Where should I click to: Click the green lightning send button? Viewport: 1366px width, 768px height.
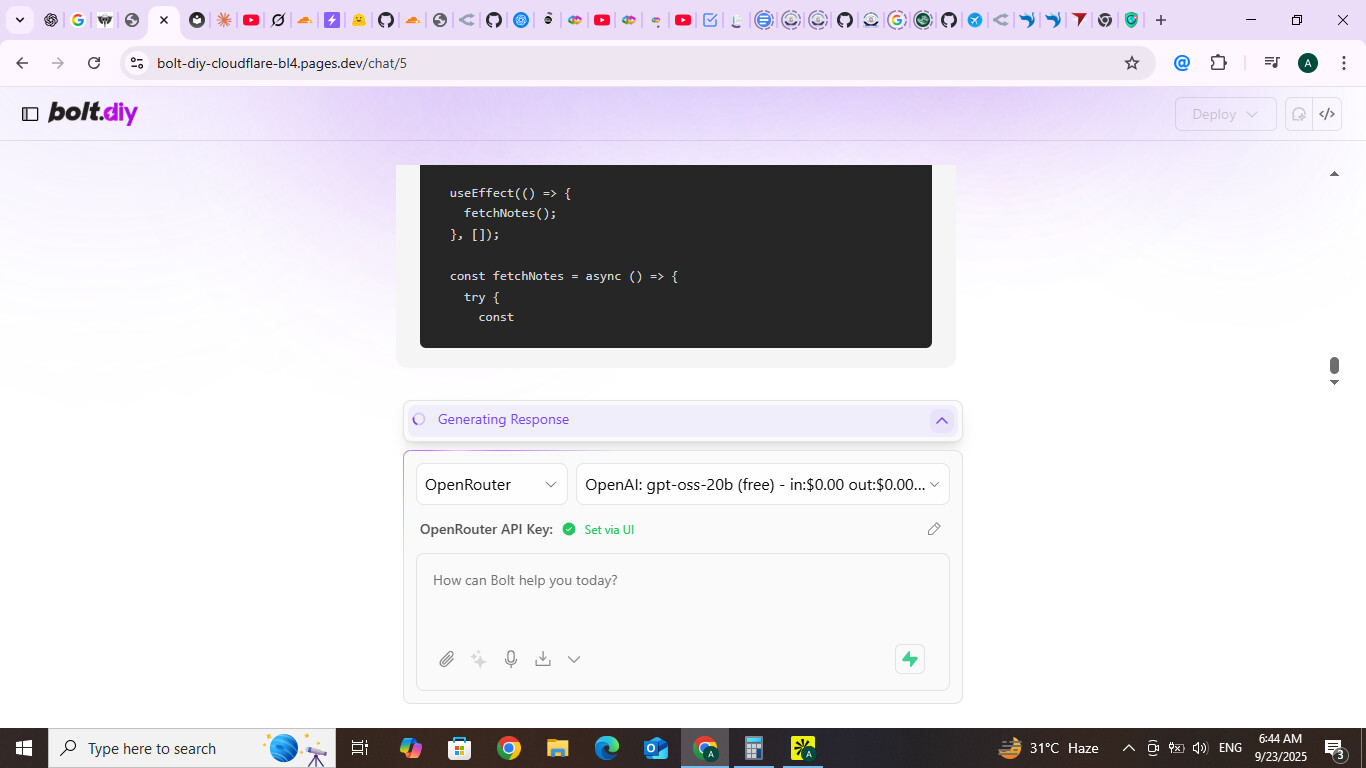pos(909,659)
